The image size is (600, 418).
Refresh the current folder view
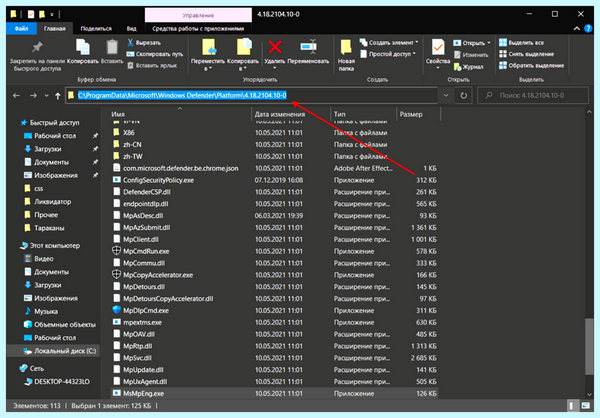tap(463, 95)
